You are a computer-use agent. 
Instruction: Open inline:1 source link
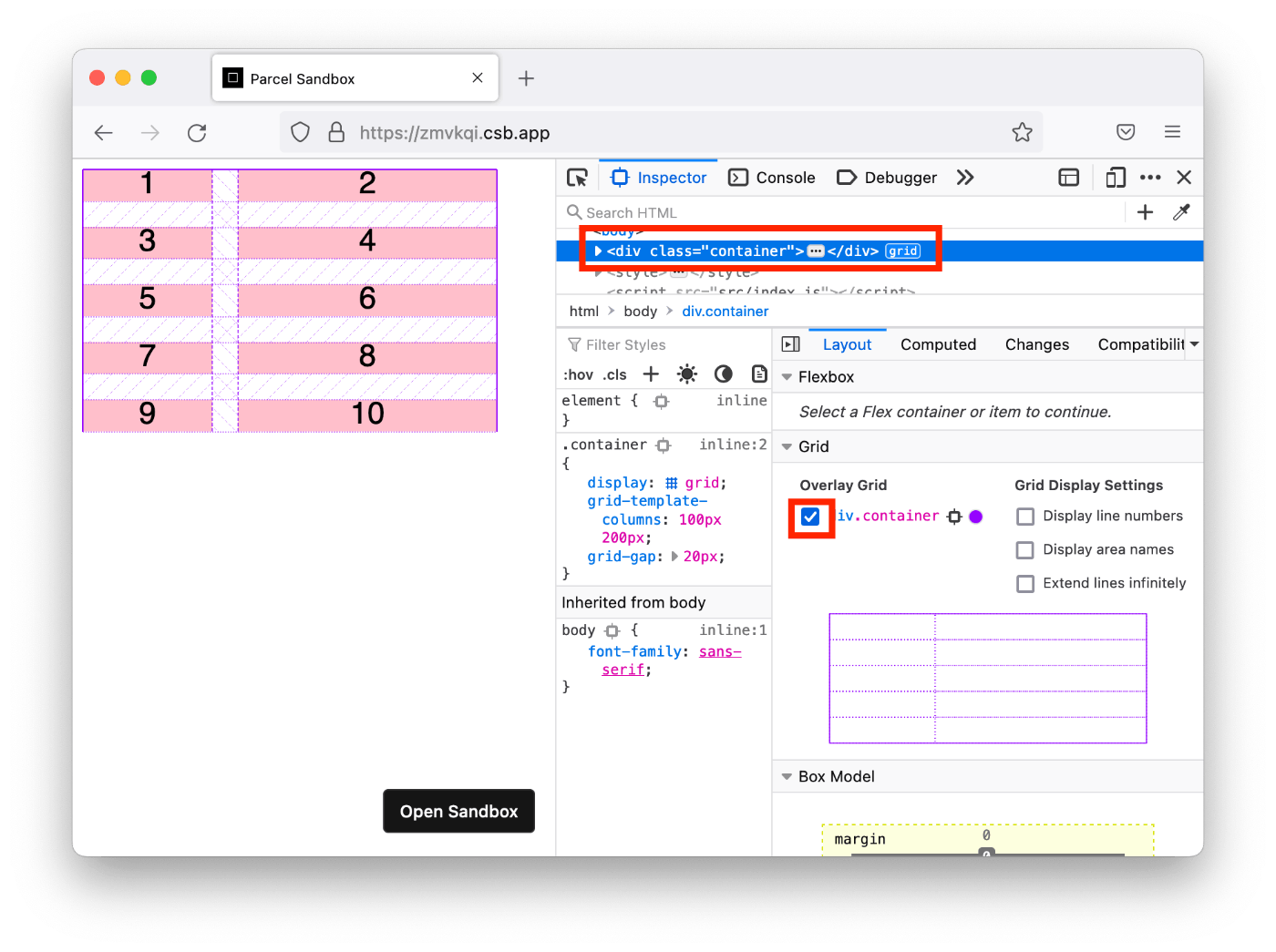click(x=733, y=630)
